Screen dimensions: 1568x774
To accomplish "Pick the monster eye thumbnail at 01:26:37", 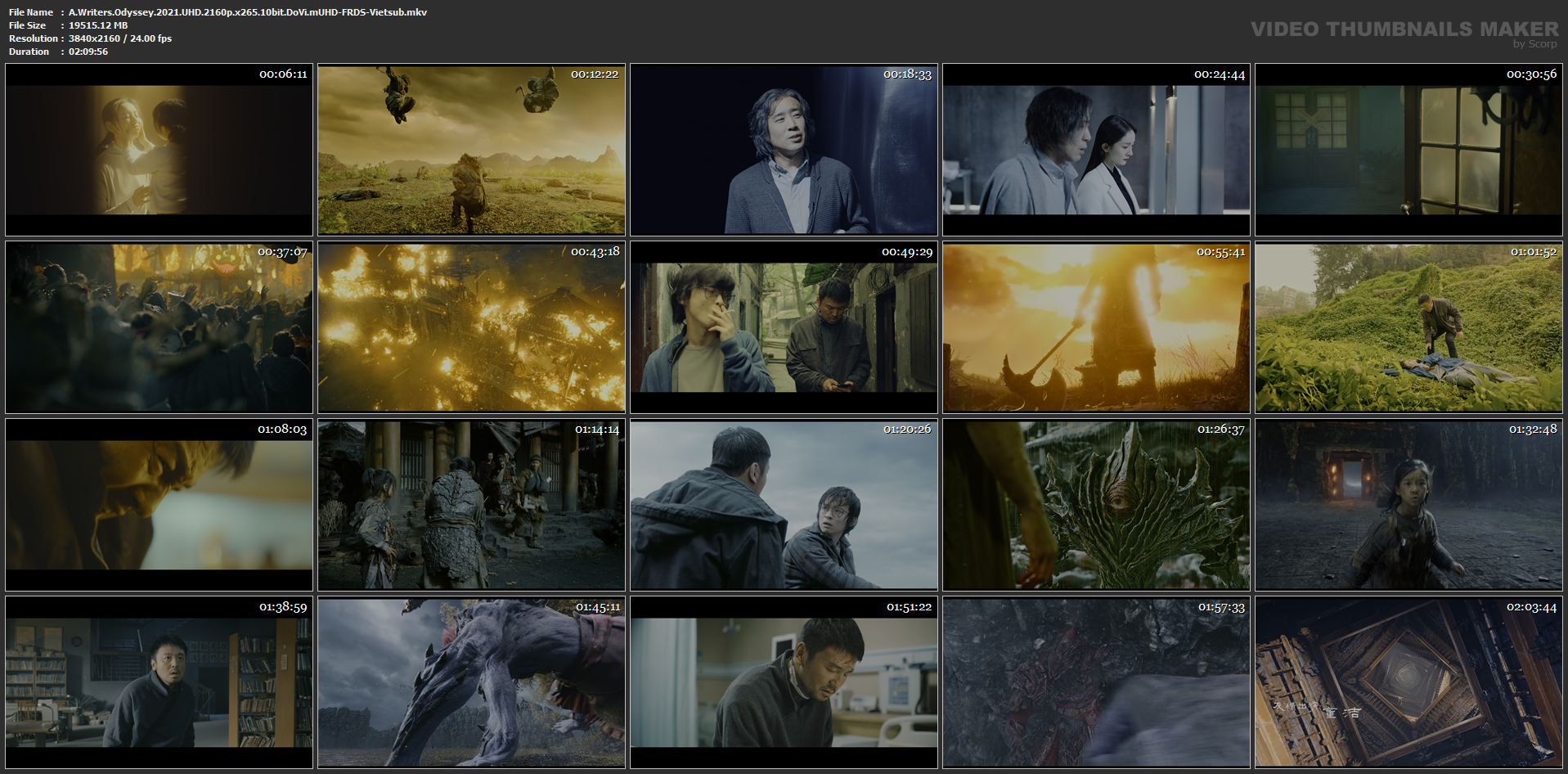I will pyautogui.click(x=1096, y=505).
